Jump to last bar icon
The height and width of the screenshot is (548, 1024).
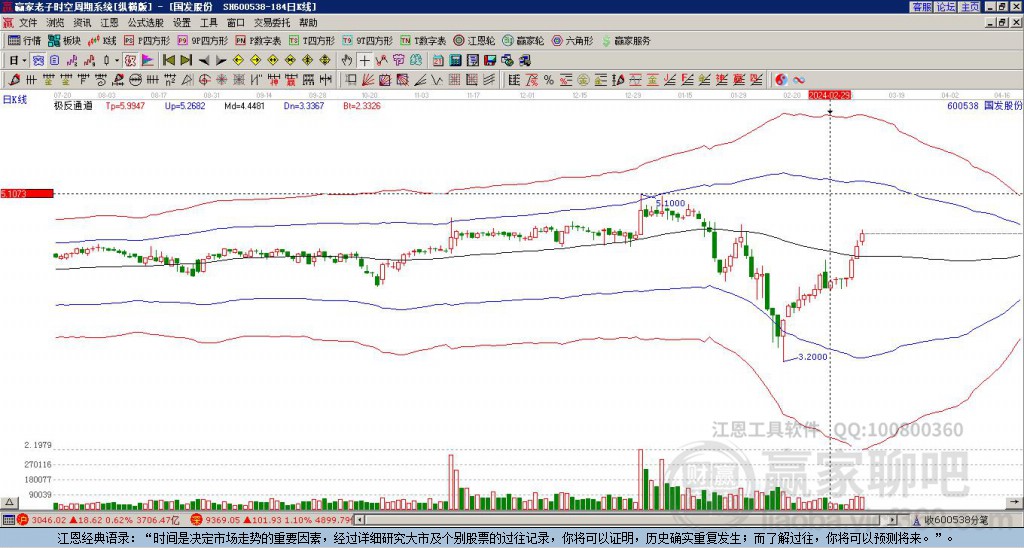tap(186, 61)
